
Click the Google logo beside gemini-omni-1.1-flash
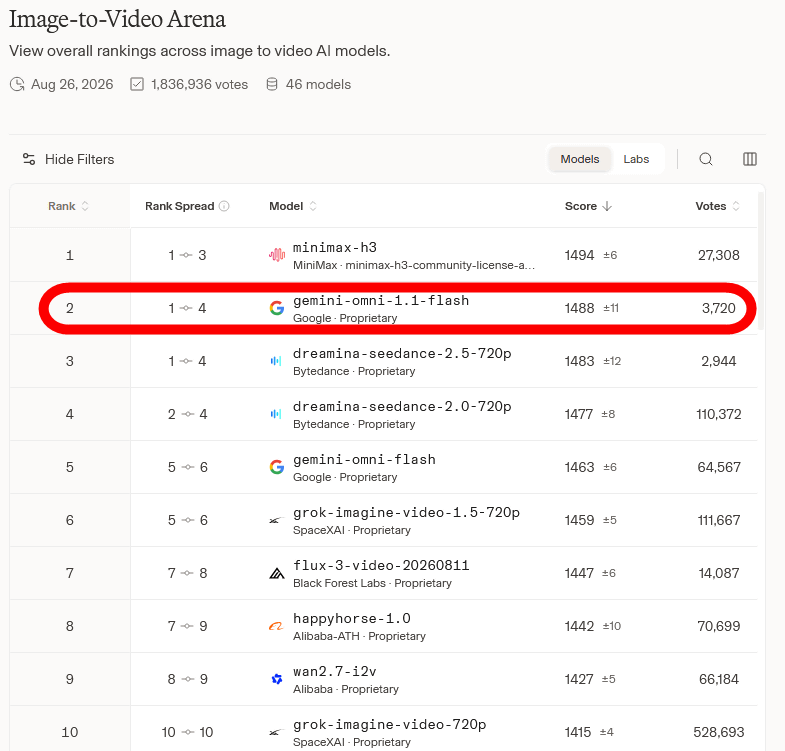point(277,308)
